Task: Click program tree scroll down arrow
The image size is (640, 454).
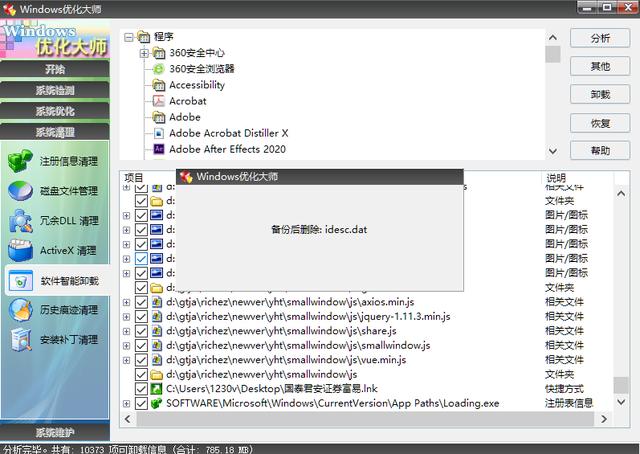Action: pyautogui.click(x=553, y=151)
